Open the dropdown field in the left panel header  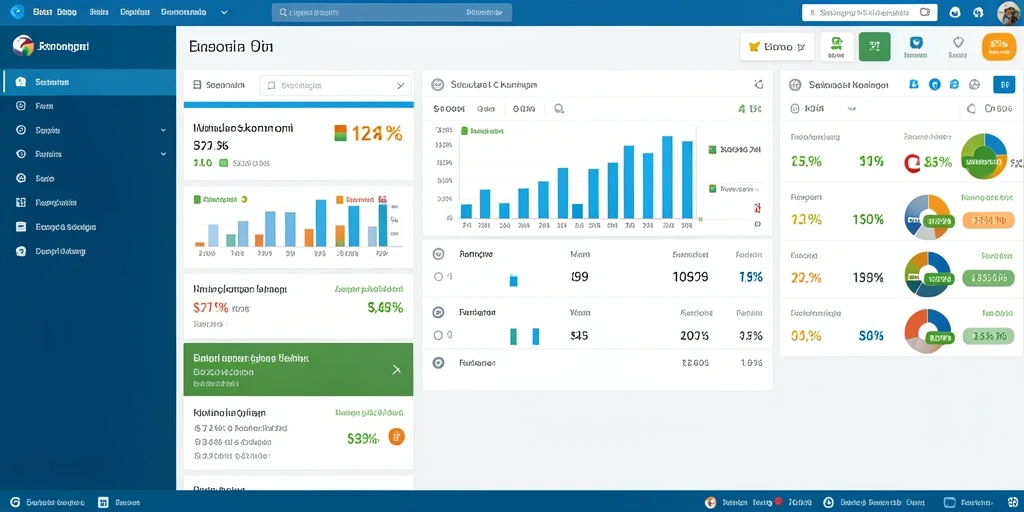(x=336, y=85)
